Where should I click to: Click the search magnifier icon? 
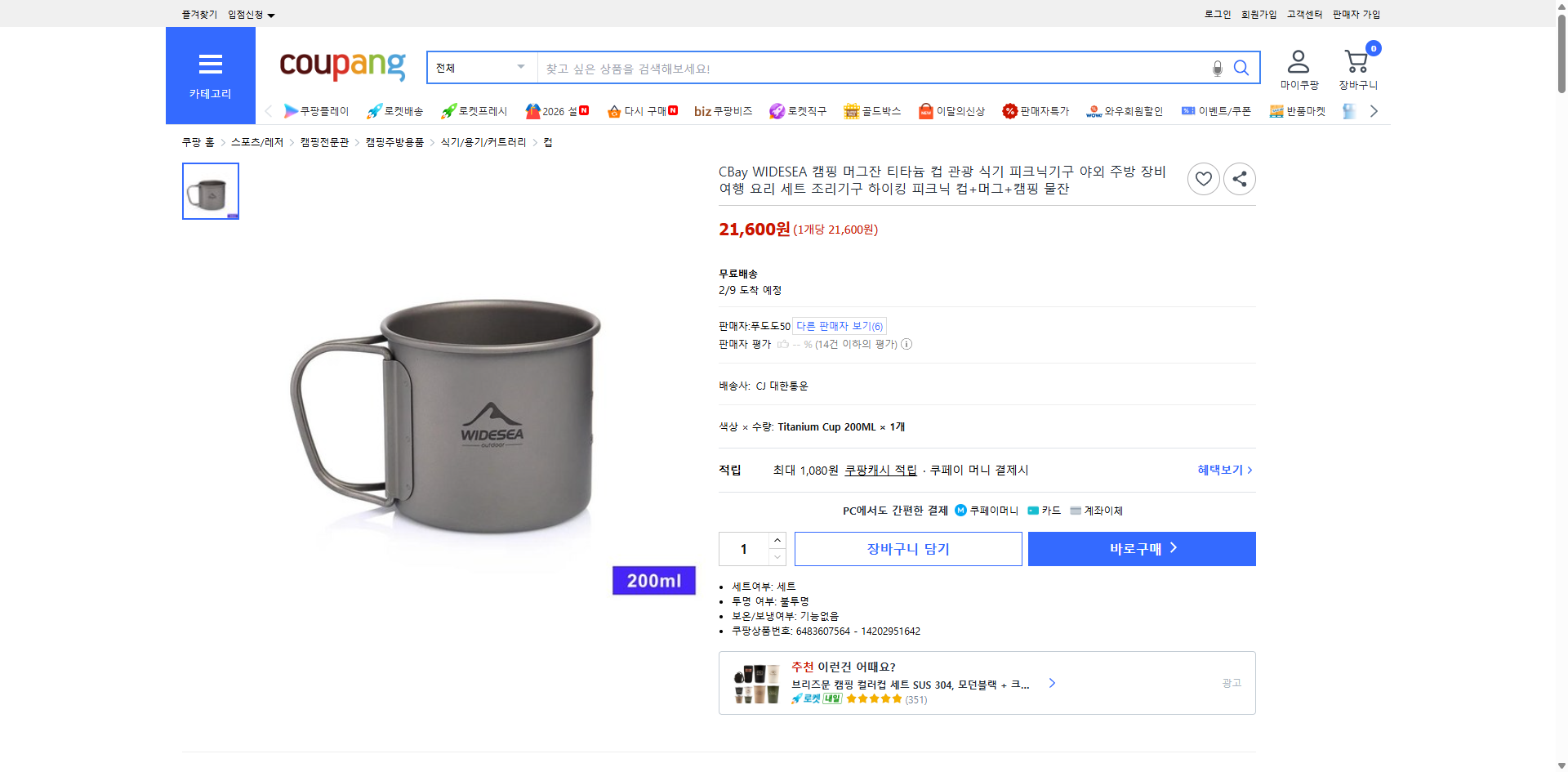pos(1241,68)
